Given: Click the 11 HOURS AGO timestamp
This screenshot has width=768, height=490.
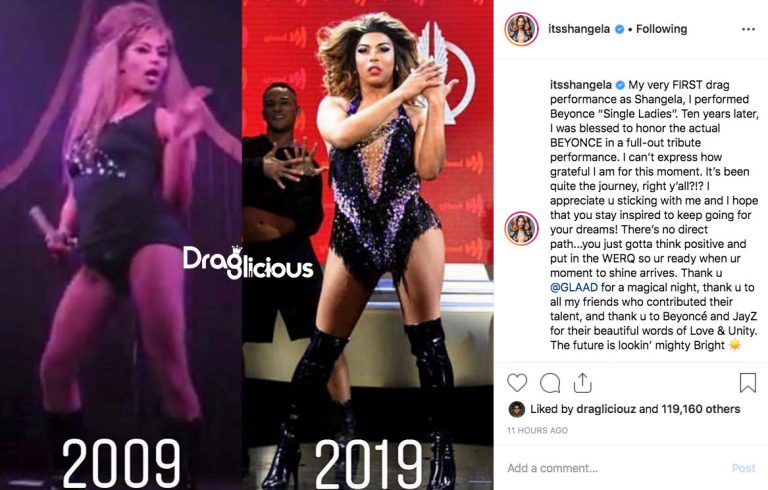Looking at the screenshot, I should pos(537,430).
